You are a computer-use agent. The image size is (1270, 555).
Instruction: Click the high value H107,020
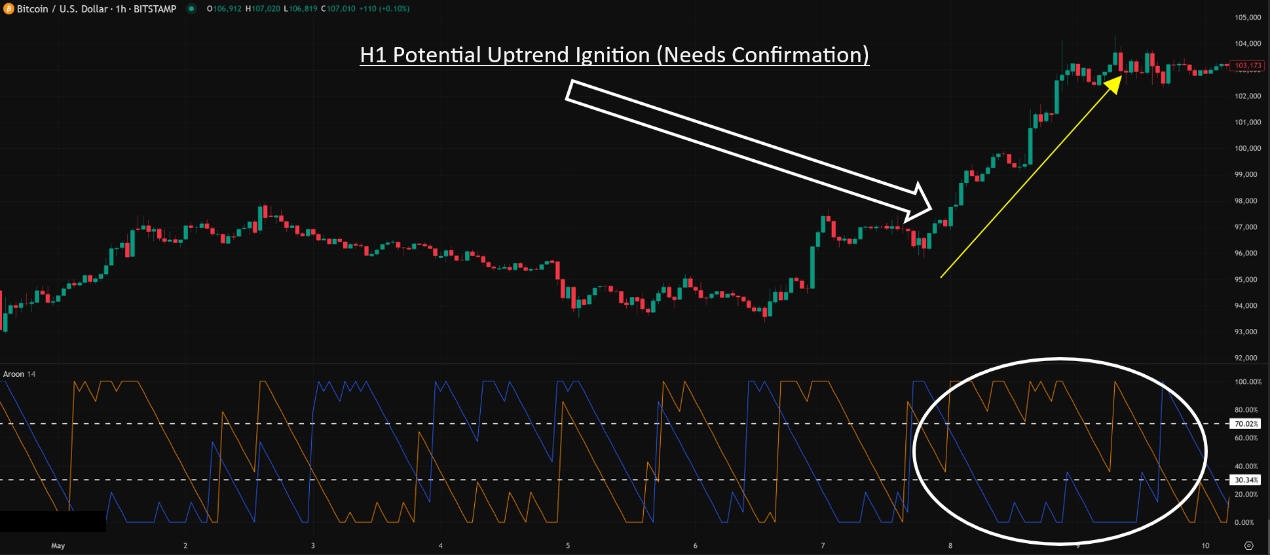(x=261, y=8)
